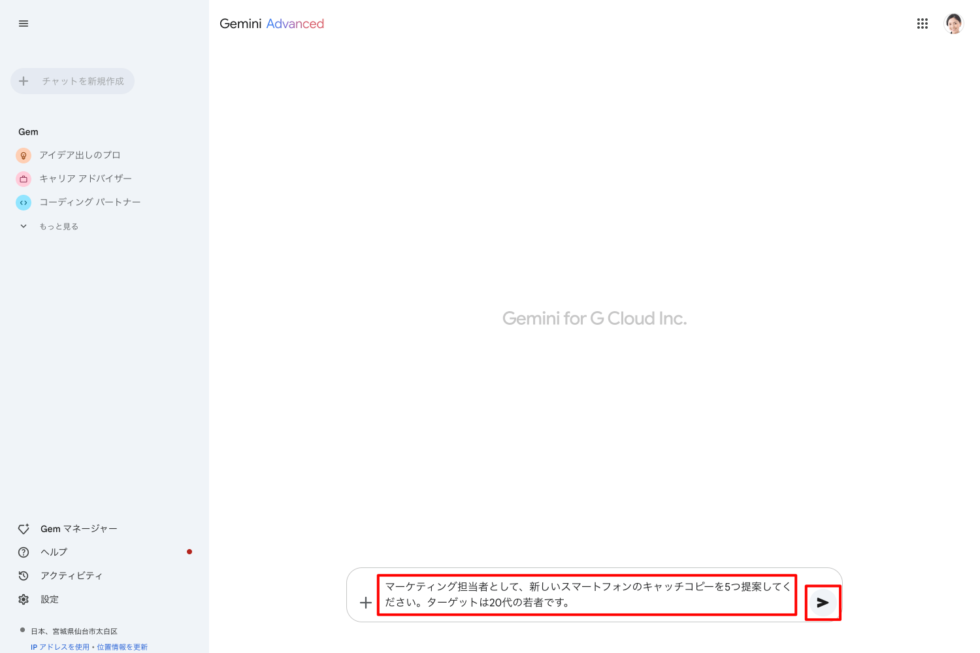Click the Google apps grid icon
The image size is (980, 653).
(x=922, y=24)
